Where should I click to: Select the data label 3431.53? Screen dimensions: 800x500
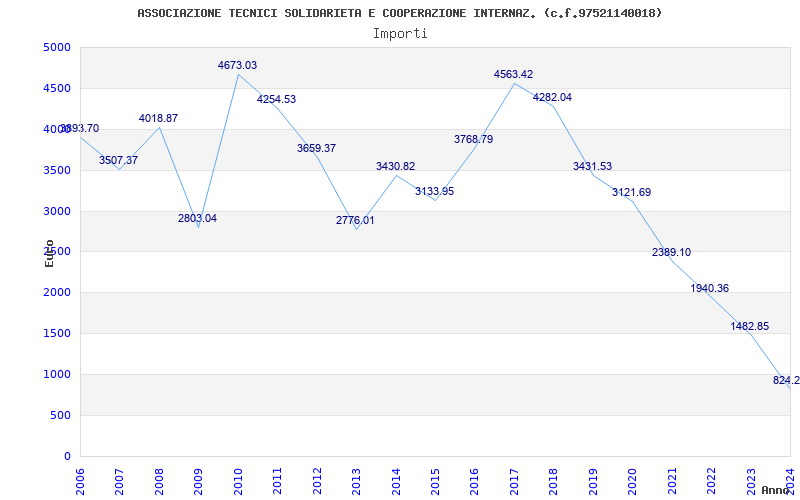pos(592,166)
